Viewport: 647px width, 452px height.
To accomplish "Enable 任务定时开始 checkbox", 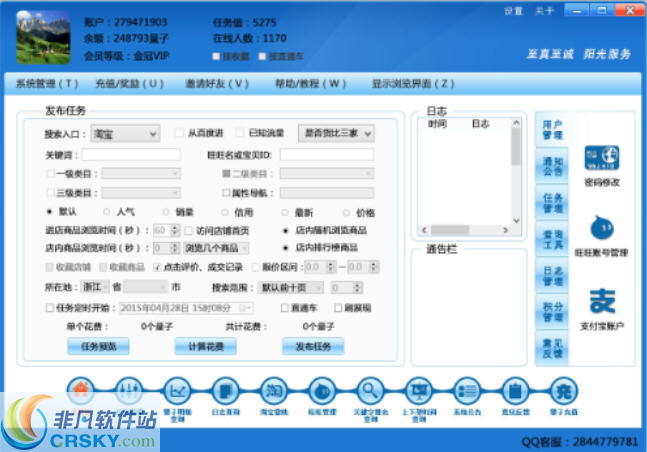I will point(50,308).
